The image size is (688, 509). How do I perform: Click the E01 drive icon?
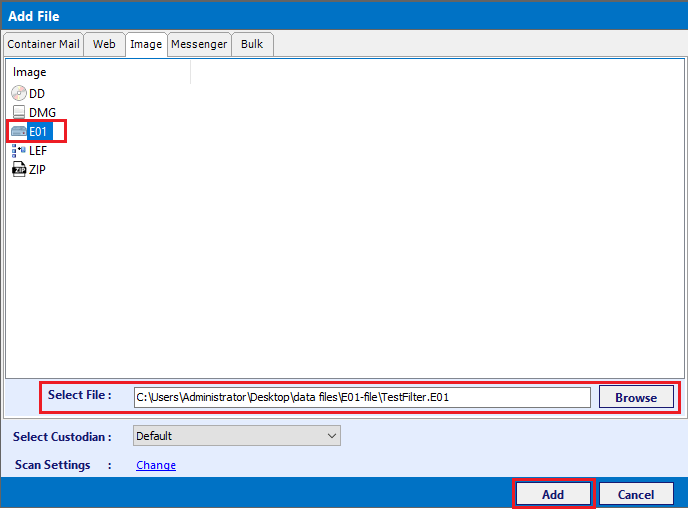pyautogui.click(x=19, y=131)
